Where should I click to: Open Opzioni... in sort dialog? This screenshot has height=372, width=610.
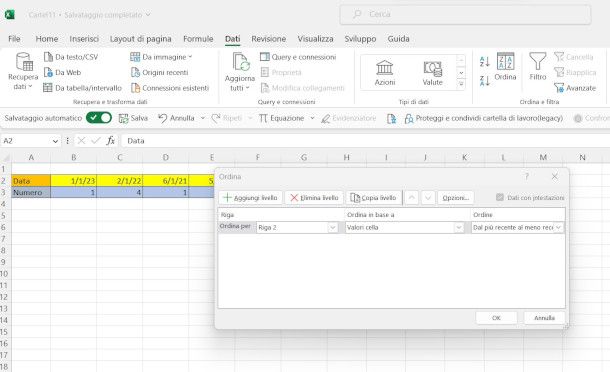456,198
